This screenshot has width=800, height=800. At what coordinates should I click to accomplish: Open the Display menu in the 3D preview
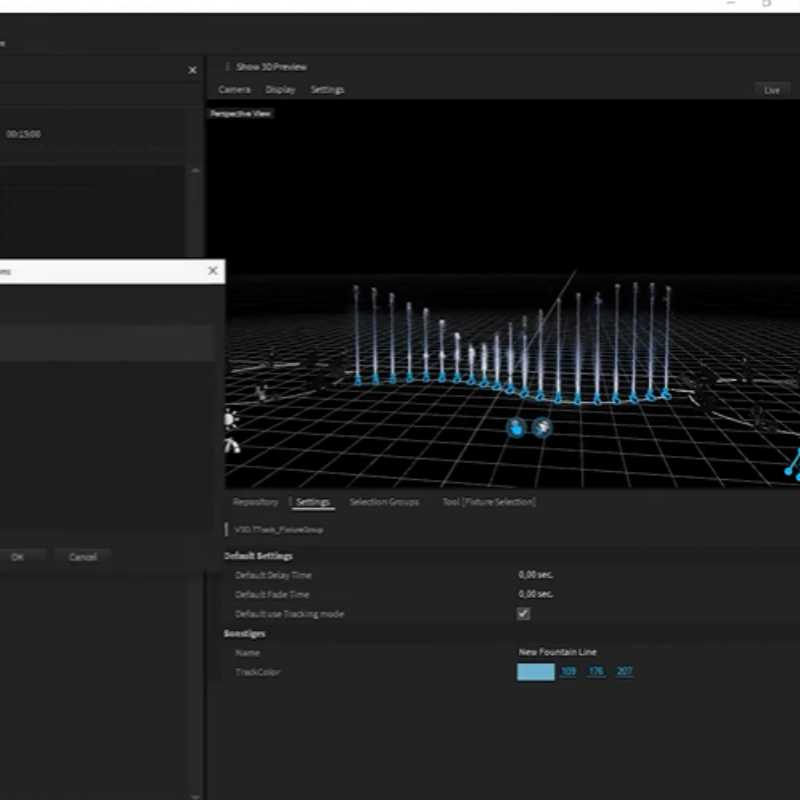(280, 90)
